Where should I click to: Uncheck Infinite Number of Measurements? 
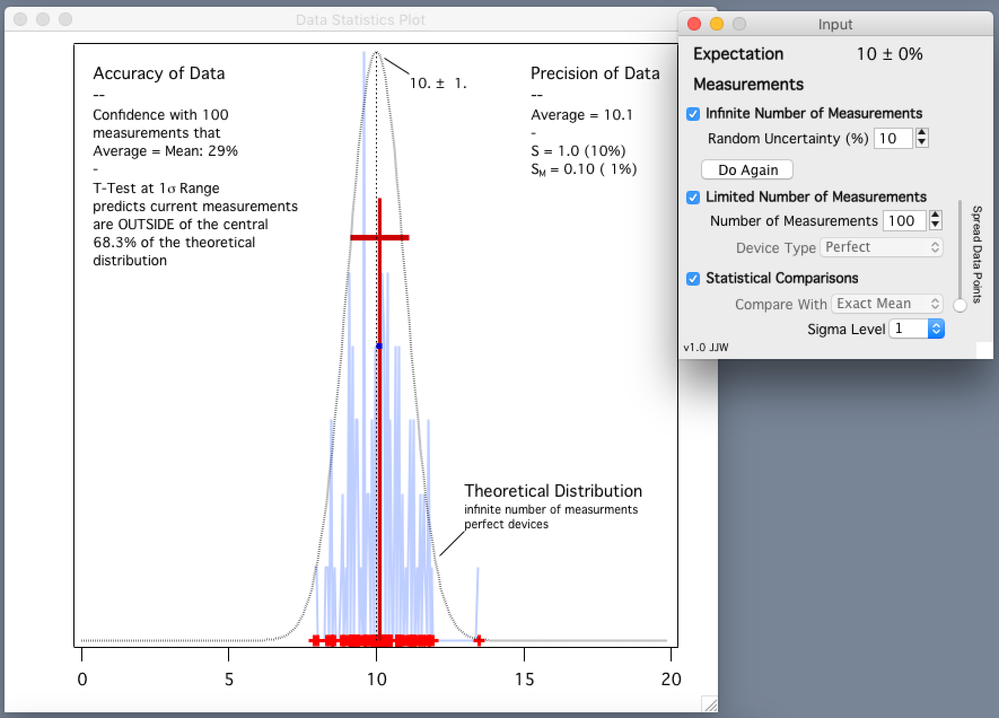pyautogui.click(x=693, y=114)
